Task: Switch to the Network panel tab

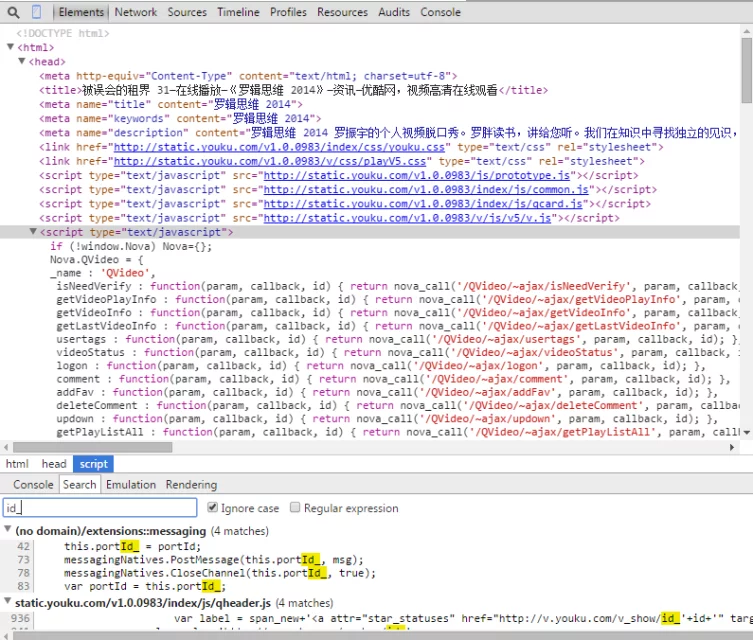Action: click(x=135, y=12)
